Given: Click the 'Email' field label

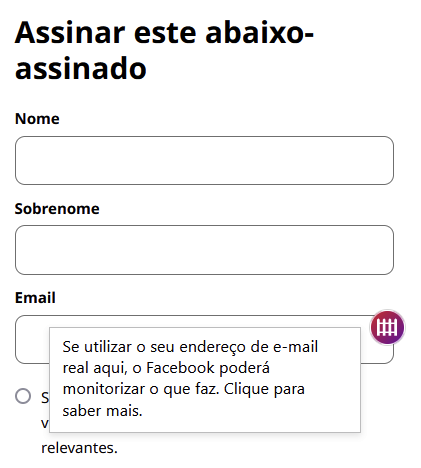Looking at the screenshot, I should [35, 298].
